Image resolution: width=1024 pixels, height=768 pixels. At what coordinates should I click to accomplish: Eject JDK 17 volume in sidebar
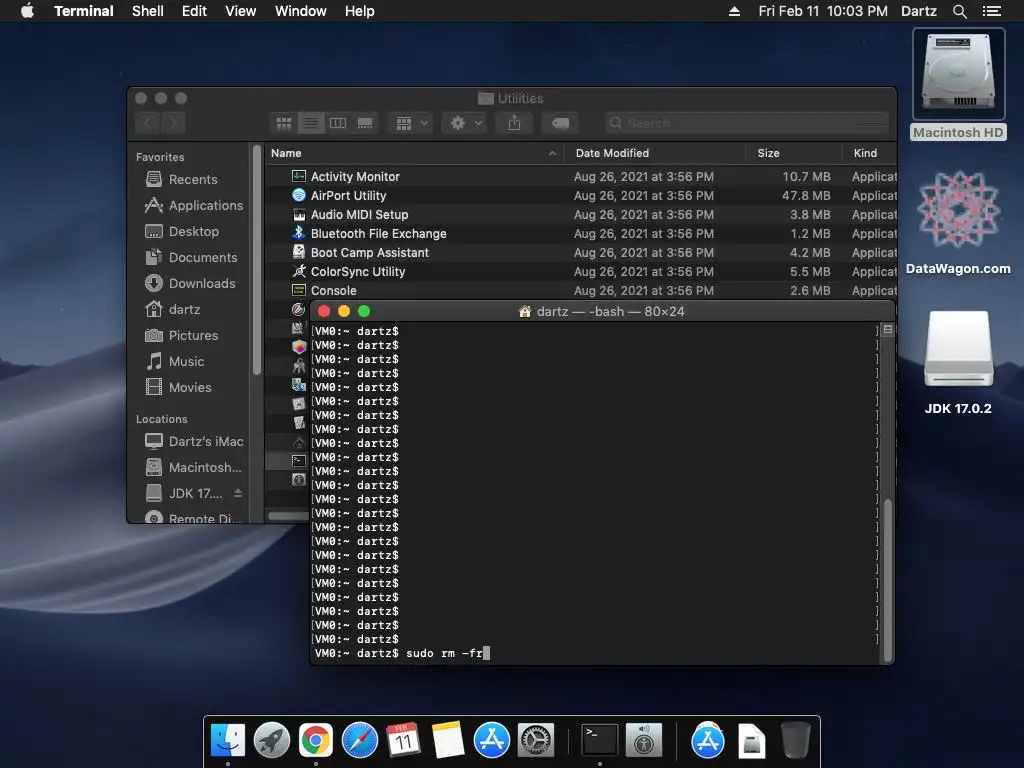(238, 493)
